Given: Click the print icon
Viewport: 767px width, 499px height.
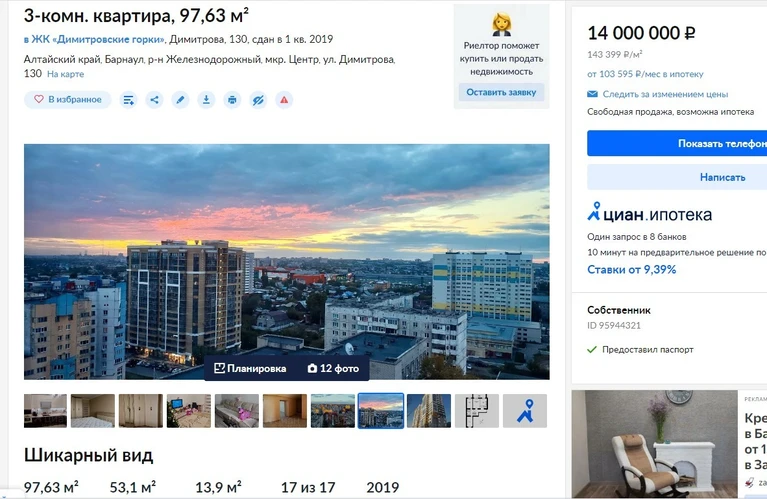Looking at the screenshot, I should [232, 100].
